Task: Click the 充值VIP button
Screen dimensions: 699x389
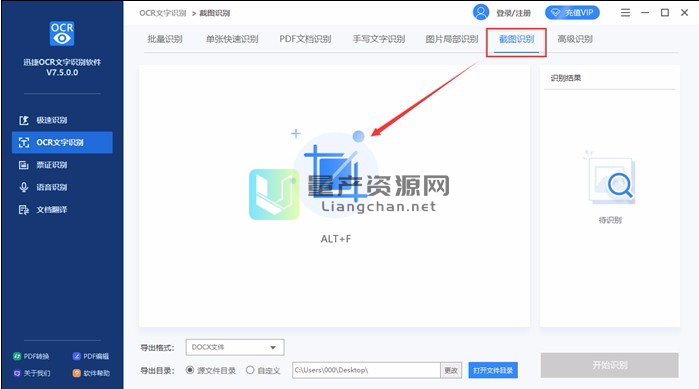Action: [572, 13]
